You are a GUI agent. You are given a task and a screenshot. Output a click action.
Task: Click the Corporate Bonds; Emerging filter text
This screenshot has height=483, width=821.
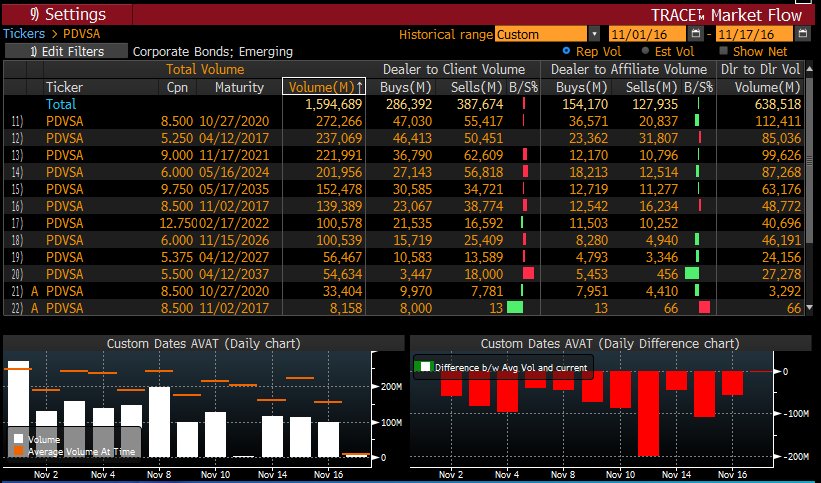click(x=213, y=51)
